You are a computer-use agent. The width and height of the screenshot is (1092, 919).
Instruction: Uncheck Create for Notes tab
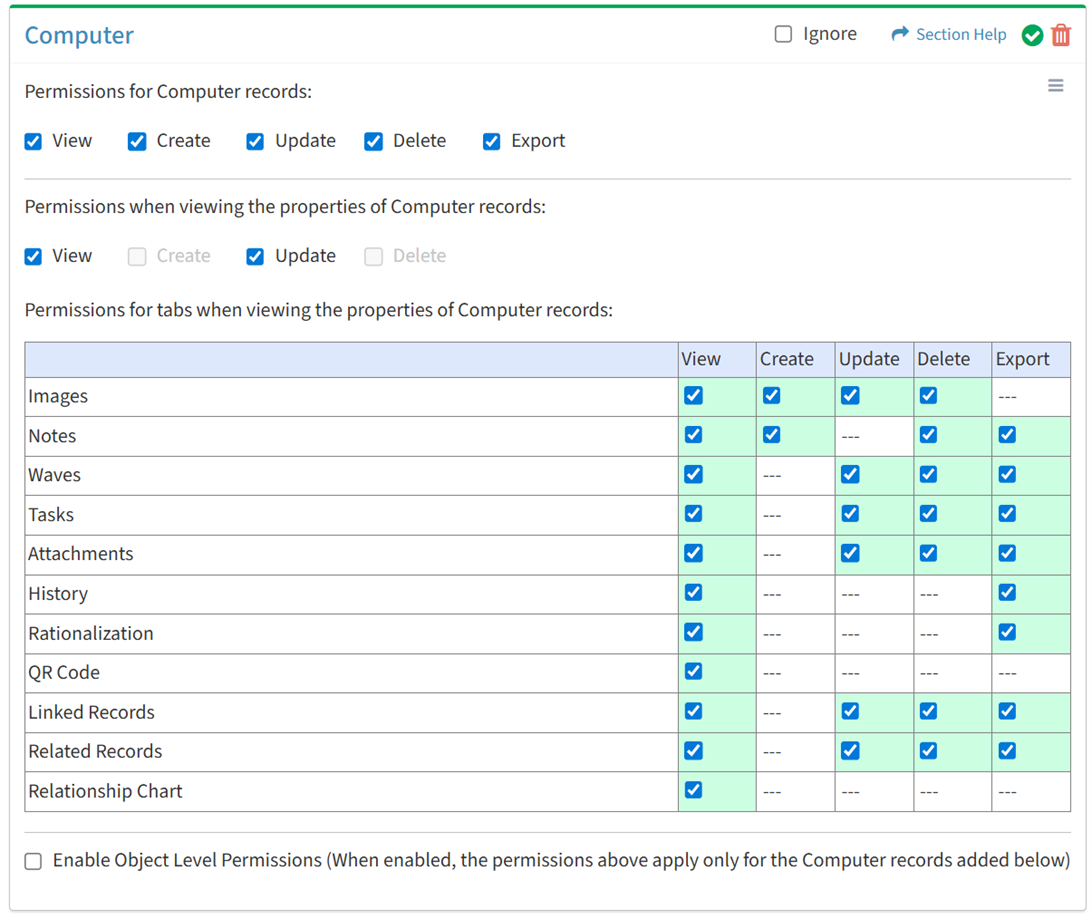click(x=771, y=435)
